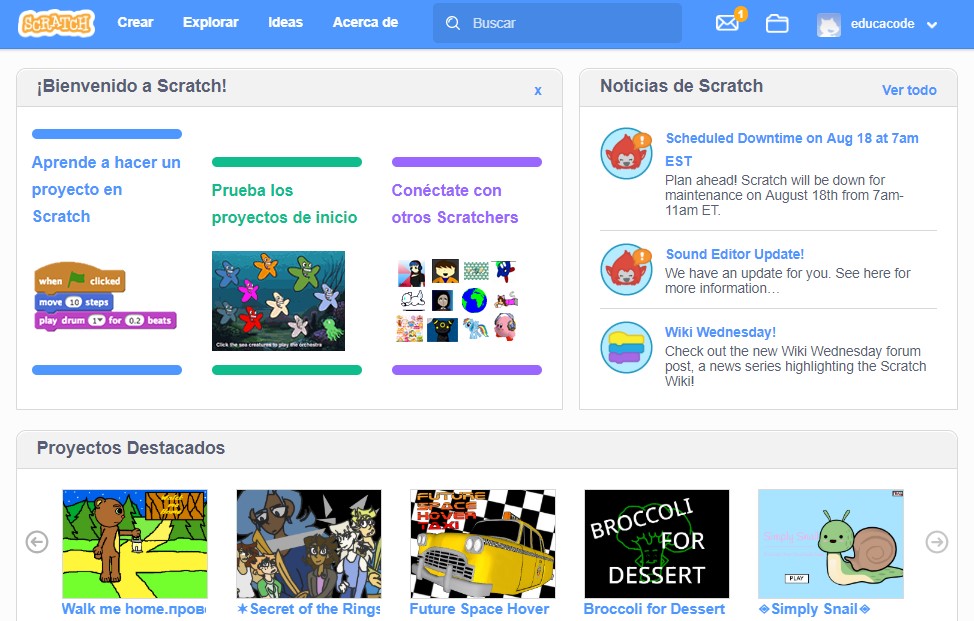Click the search magnifier icon

click(x=453, y=24)
